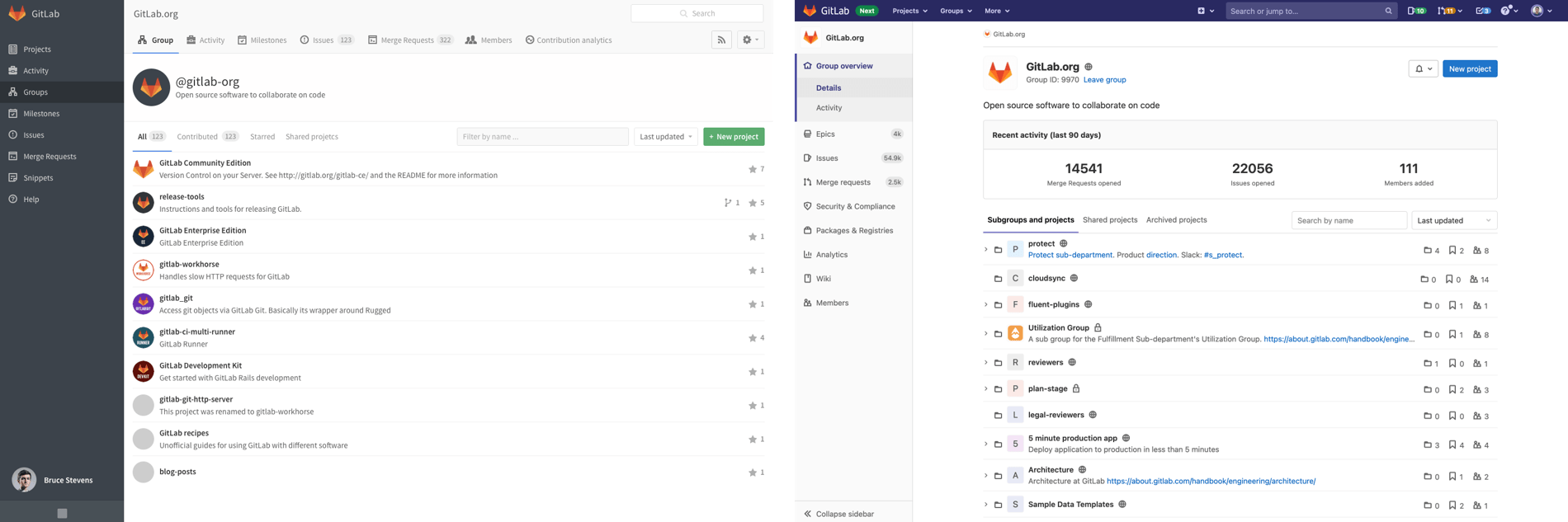Open merge requests icon showing 11
The image size is (1568, 522).
tap(1450, 11)
